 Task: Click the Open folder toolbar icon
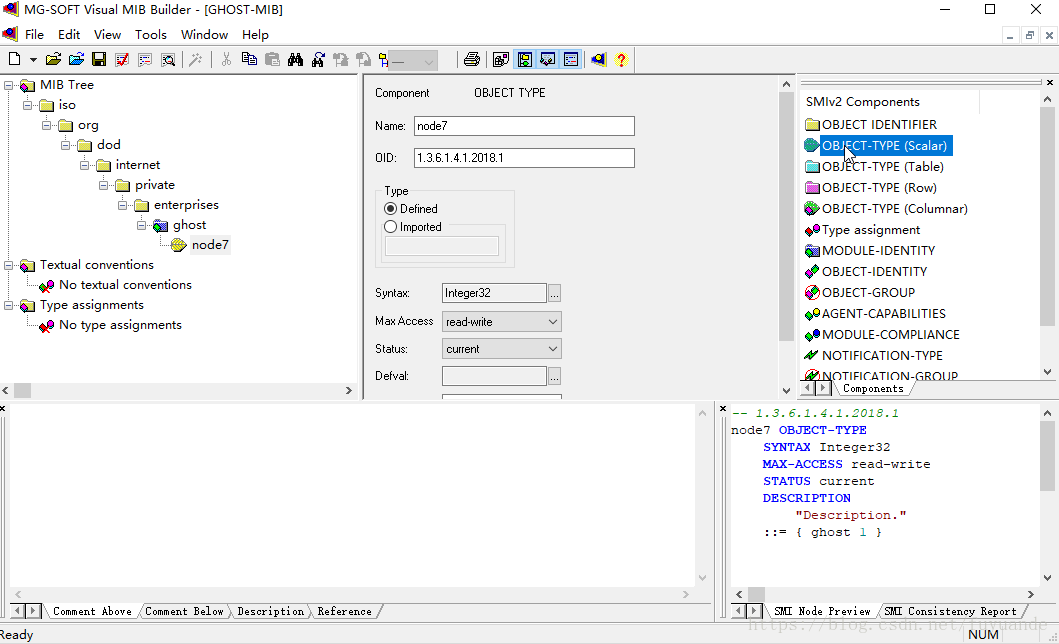coord(53,59)
